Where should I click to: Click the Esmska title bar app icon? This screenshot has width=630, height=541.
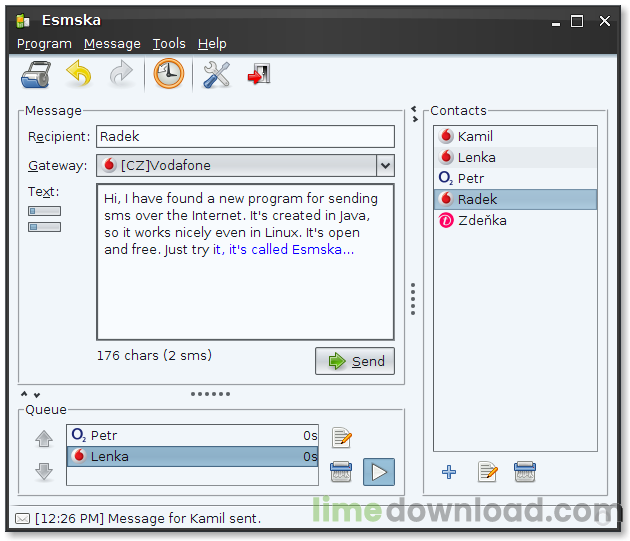pyautogui.click(x=23, y=20)
